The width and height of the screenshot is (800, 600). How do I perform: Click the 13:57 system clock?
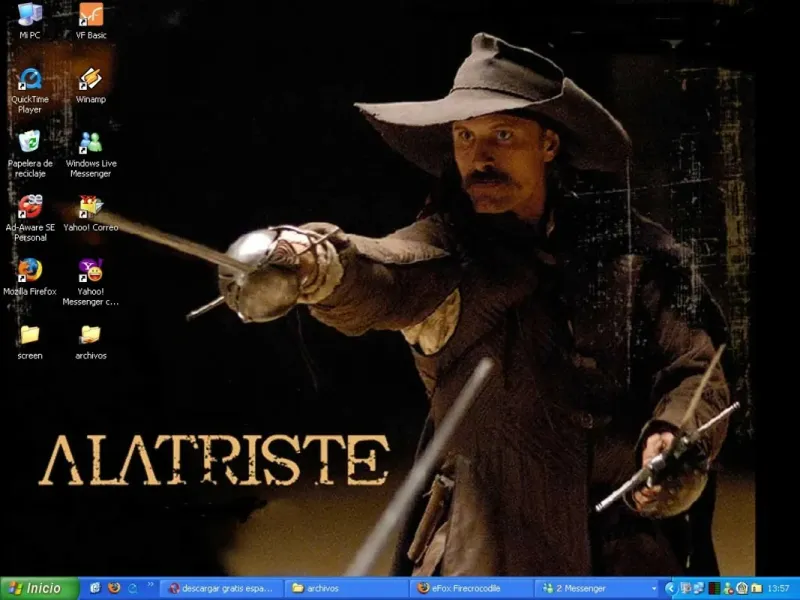click(x=779, y=589)
